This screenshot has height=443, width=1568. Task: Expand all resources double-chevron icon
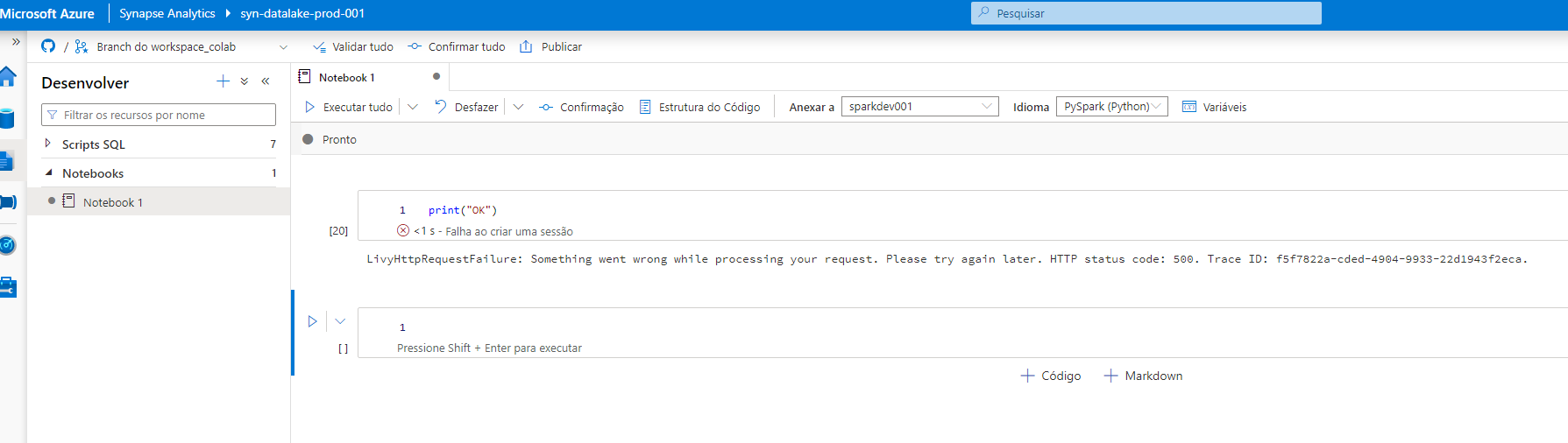(x=244, y=81)
